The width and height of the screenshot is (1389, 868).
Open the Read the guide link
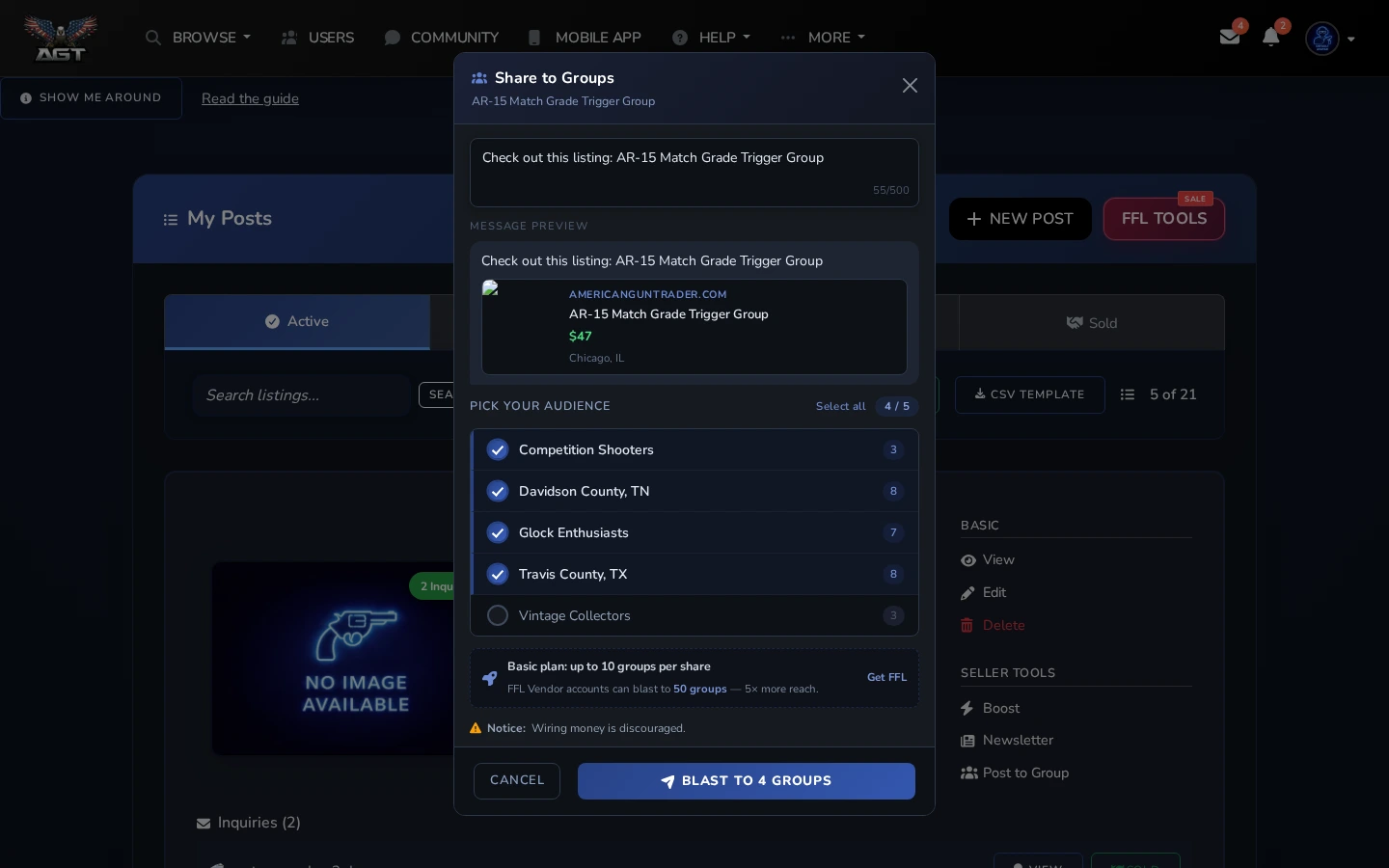click(250, 98)
